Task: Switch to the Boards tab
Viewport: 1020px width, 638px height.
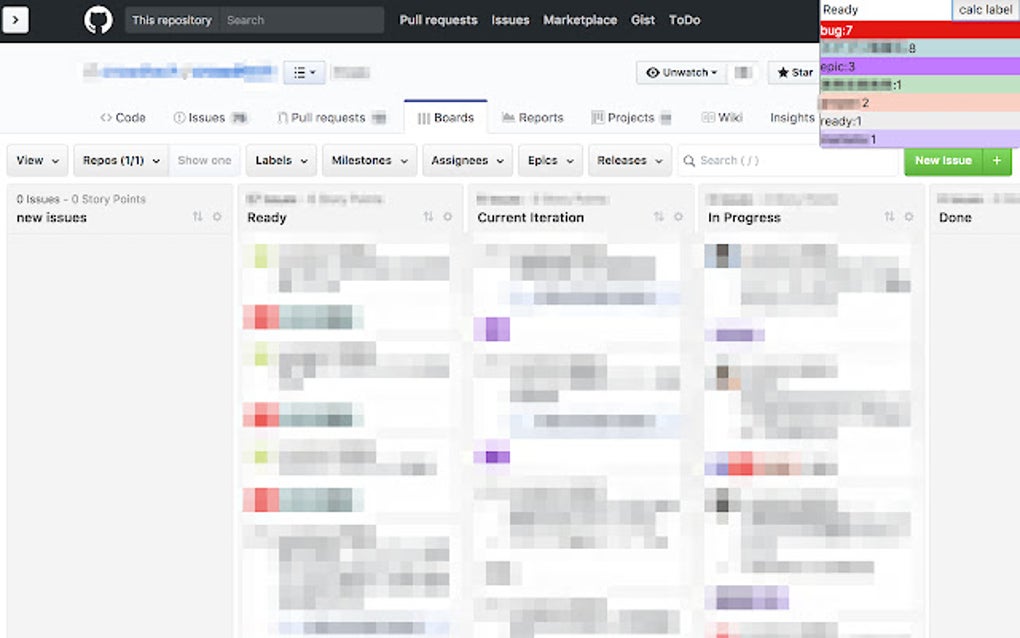Action: 445,117
